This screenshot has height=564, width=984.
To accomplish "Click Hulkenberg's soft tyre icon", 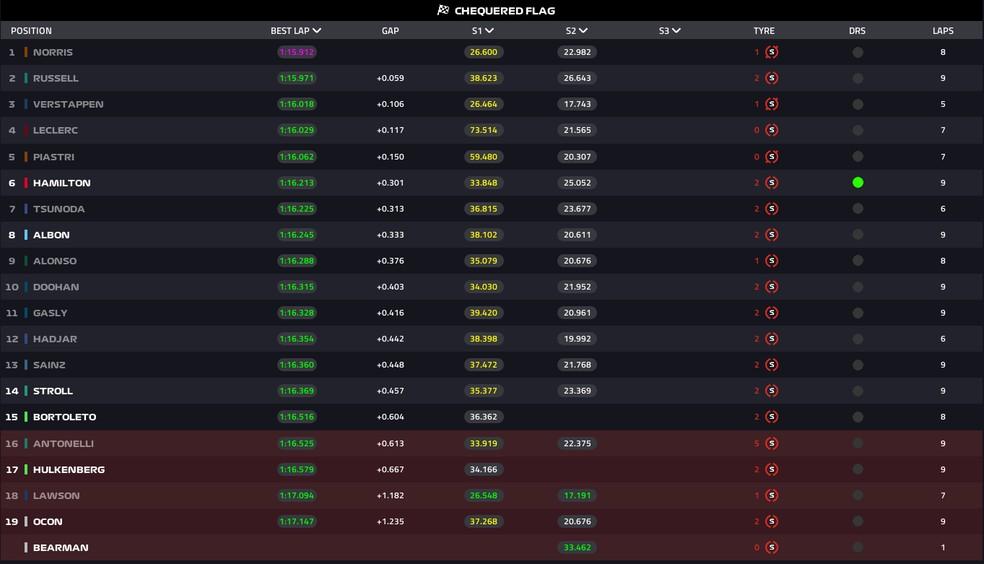I will [x=772, y=469].
